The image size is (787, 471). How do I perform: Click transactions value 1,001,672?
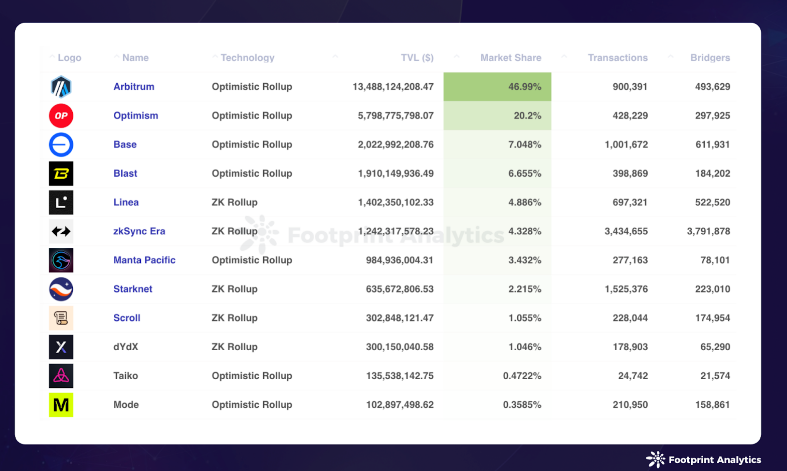tap(626, 145)
